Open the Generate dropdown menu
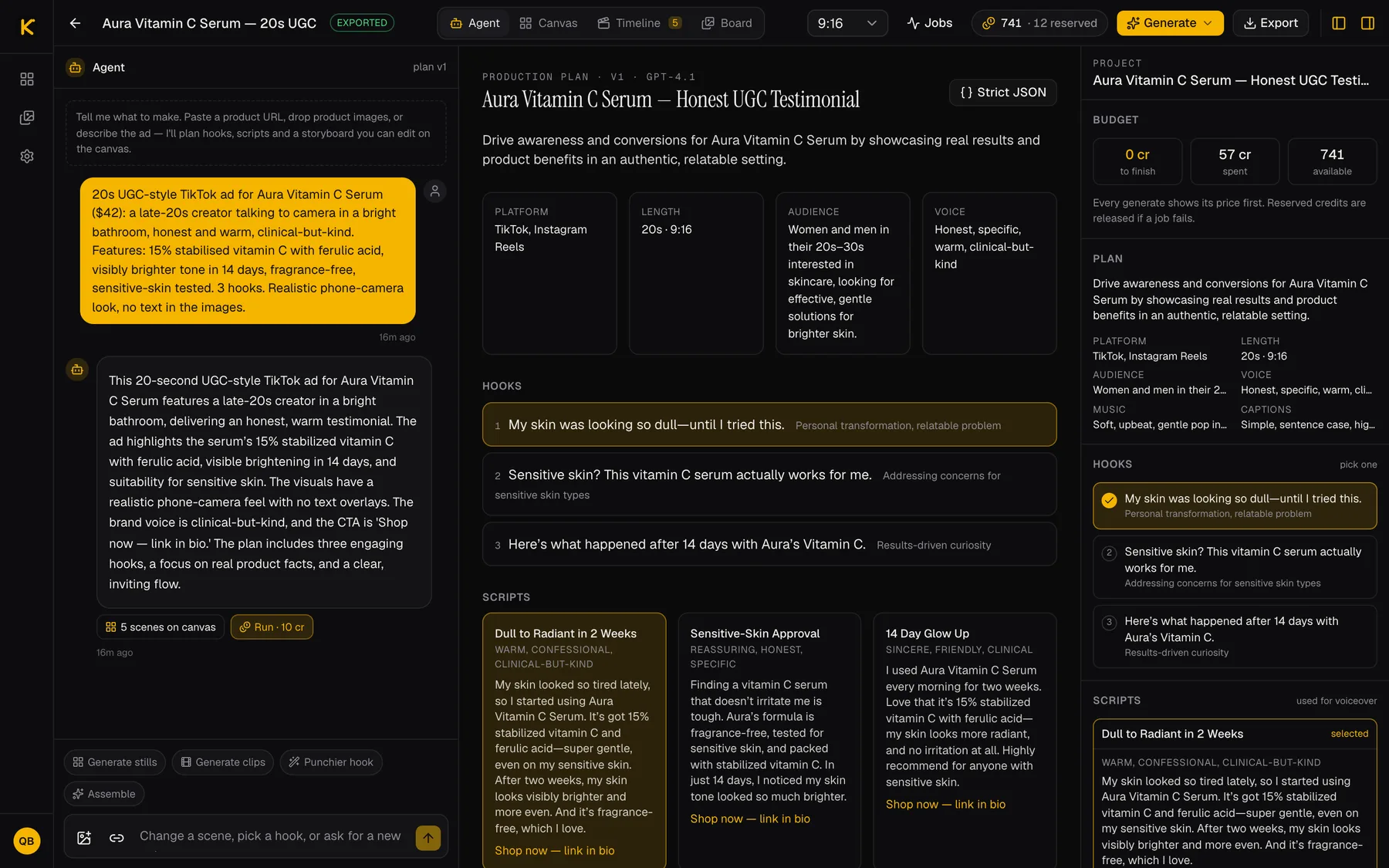This screenshot has height=868, width=1389. pos(1170,23)
